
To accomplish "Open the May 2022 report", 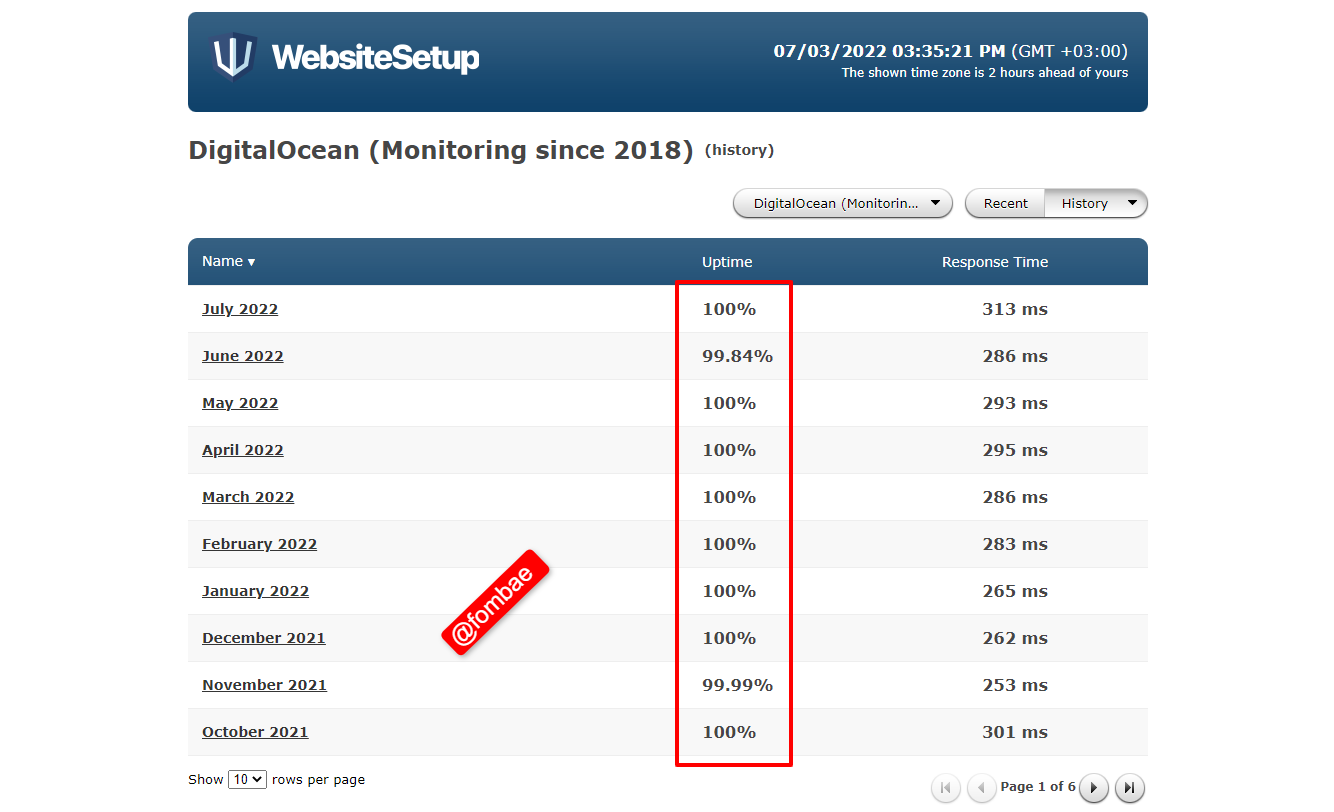I will pos(240,403).
